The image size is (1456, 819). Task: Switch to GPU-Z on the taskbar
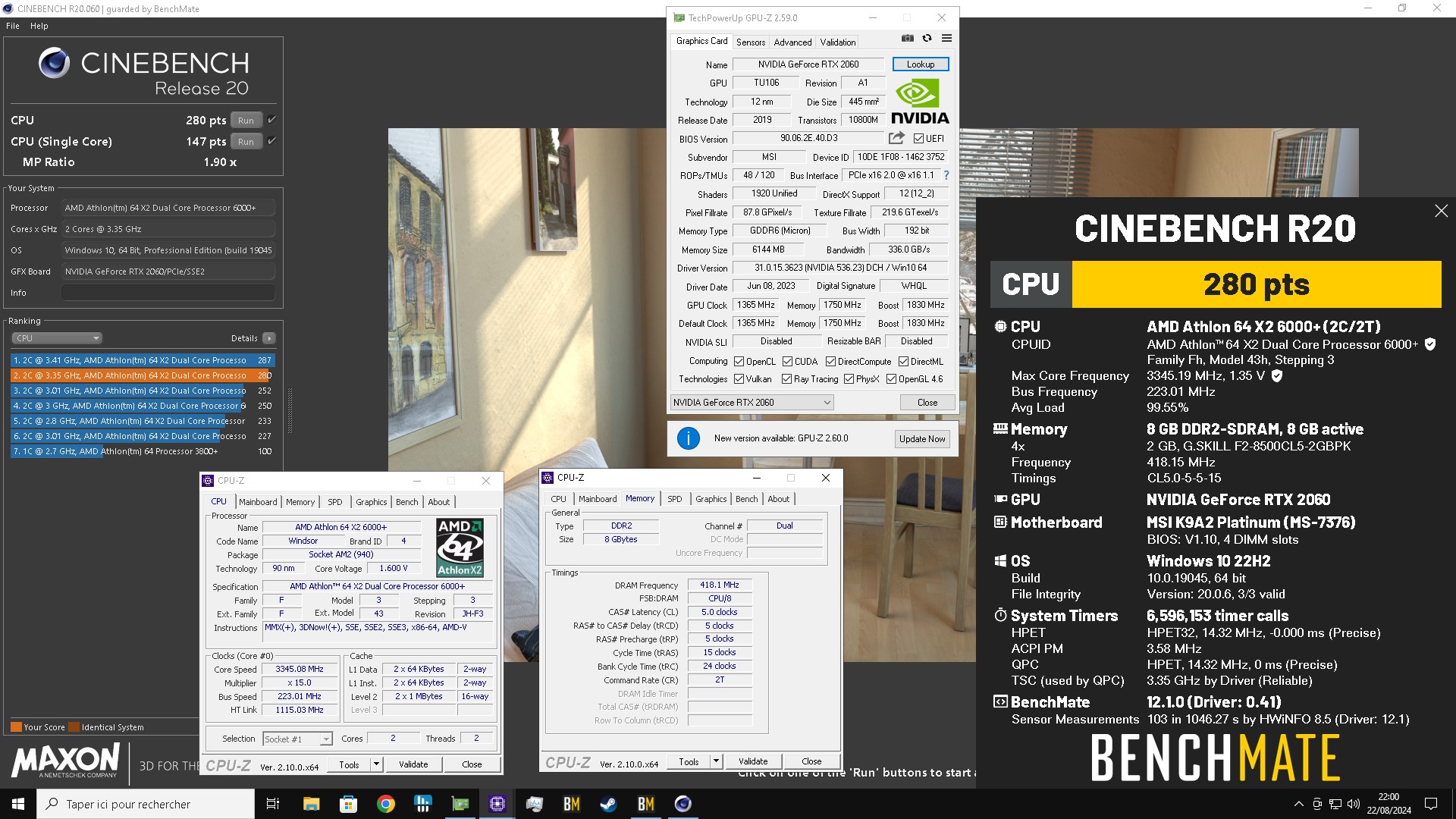tap(460, 804)
